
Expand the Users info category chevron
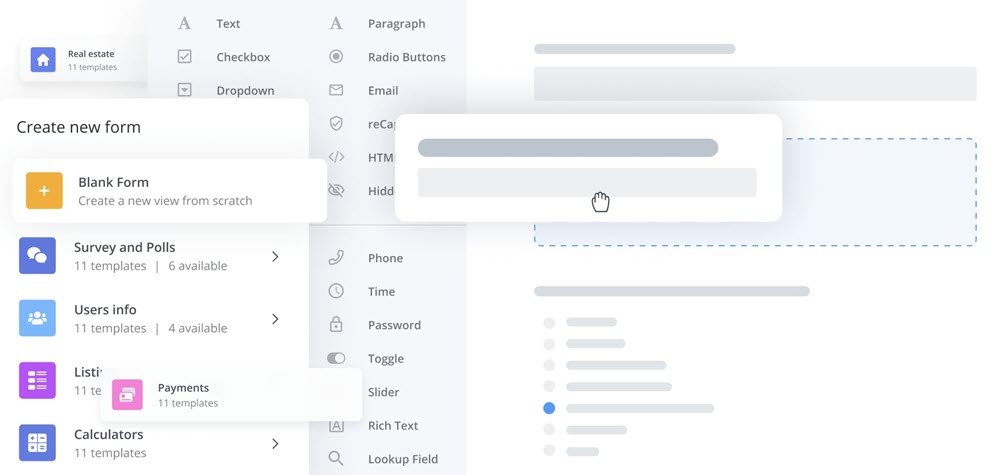tap(276, 319)
